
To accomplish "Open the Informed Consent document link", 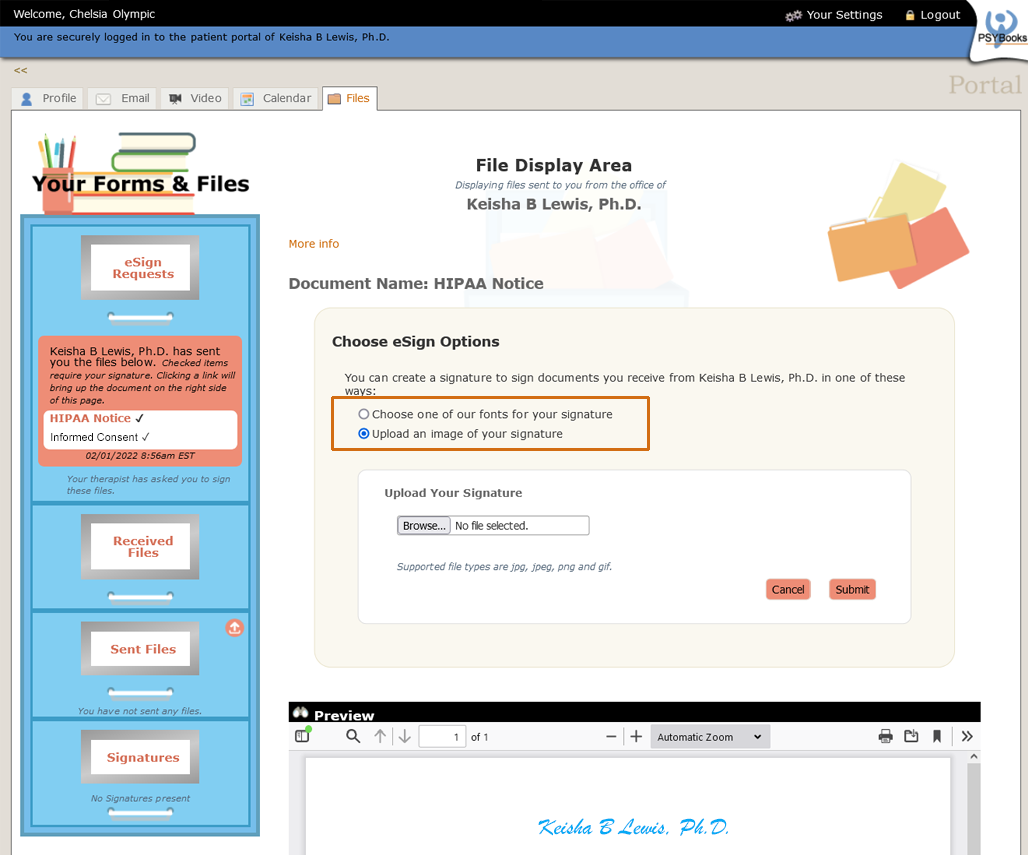I will [x=94, y=437].
